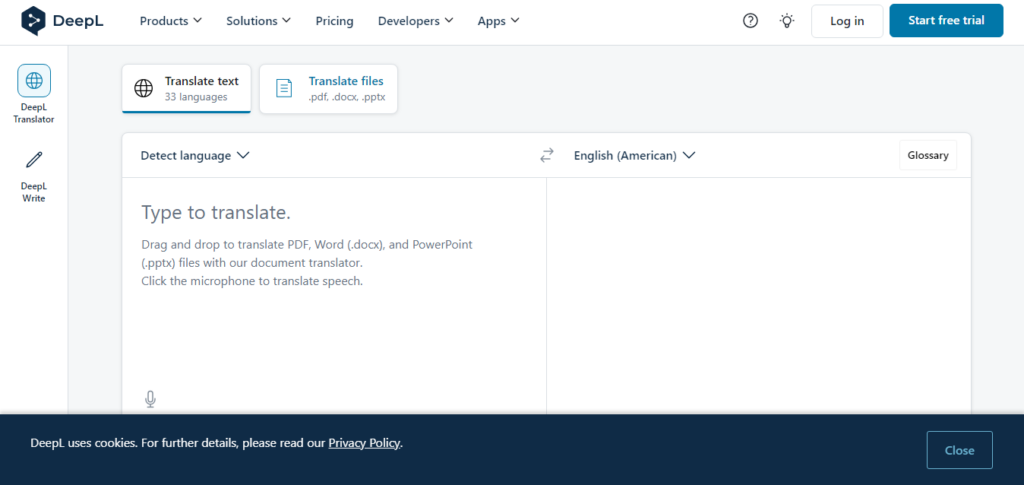Click Start free trial
The height and width of the screenshot is (485, 1024).
pos(946,21)
